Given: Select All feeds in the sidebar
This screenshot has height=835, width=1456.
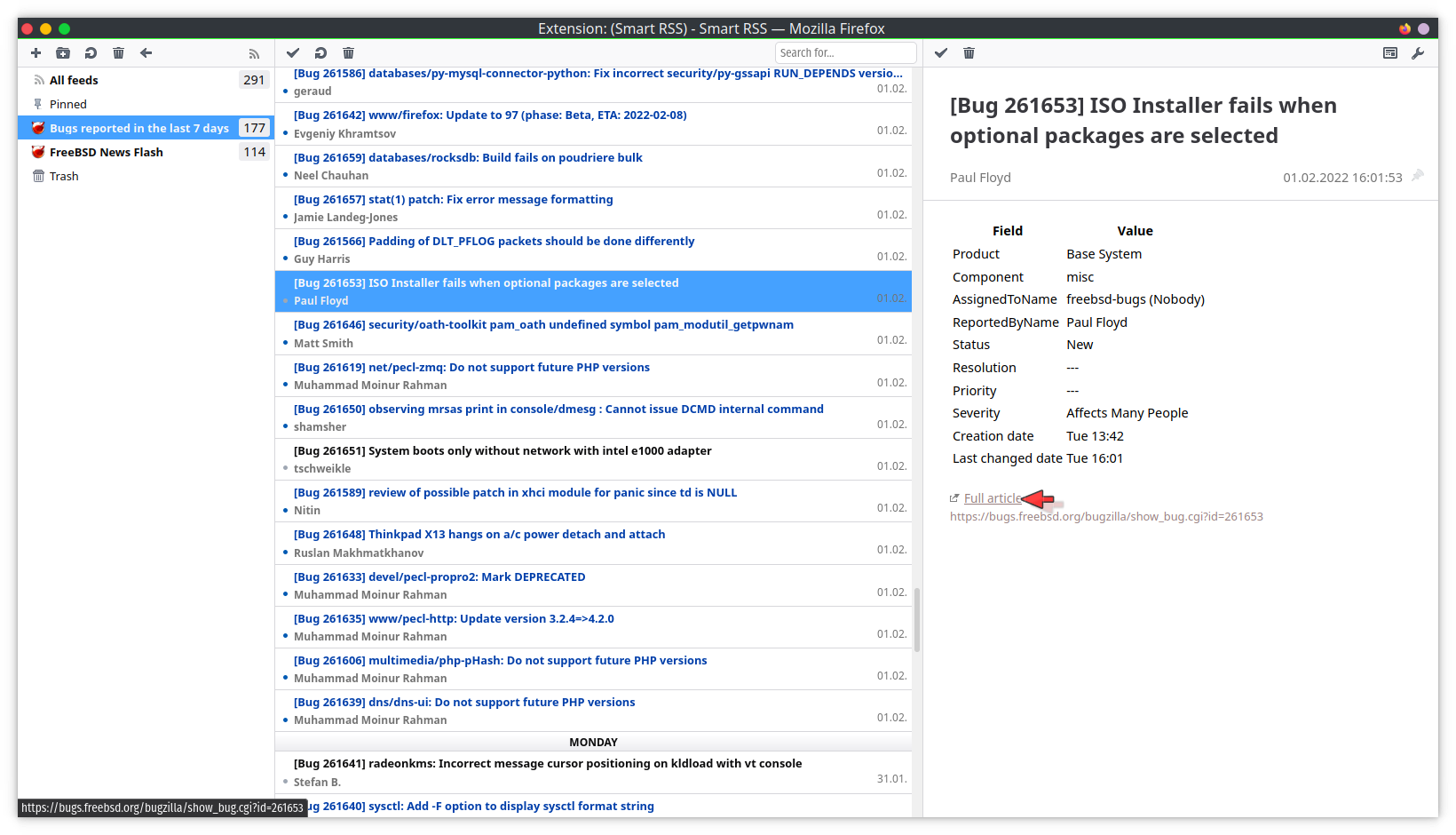Looking at the screenshot, I should (74, 80).
